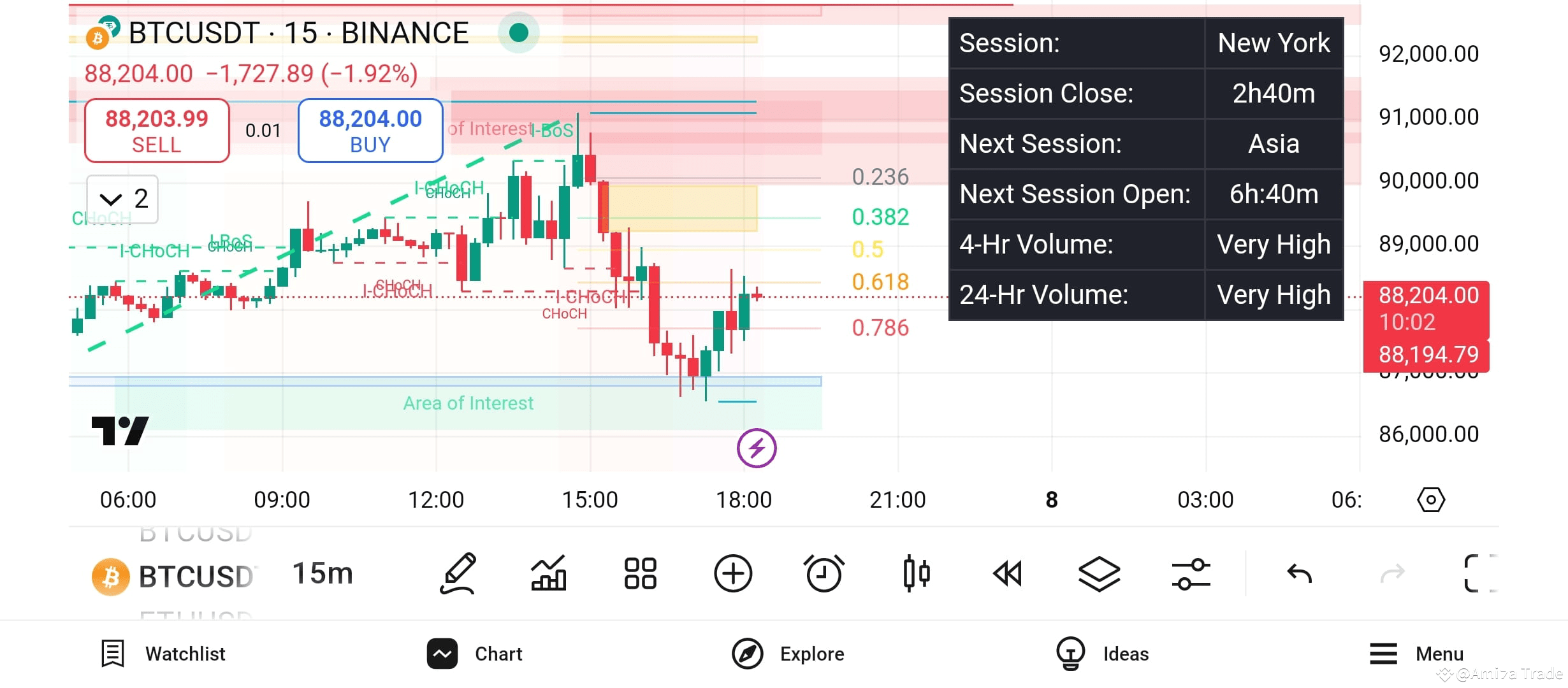Screen dimensions: 1568x688
Task: Open the object tree layers icon
Action: point(1100,573)
